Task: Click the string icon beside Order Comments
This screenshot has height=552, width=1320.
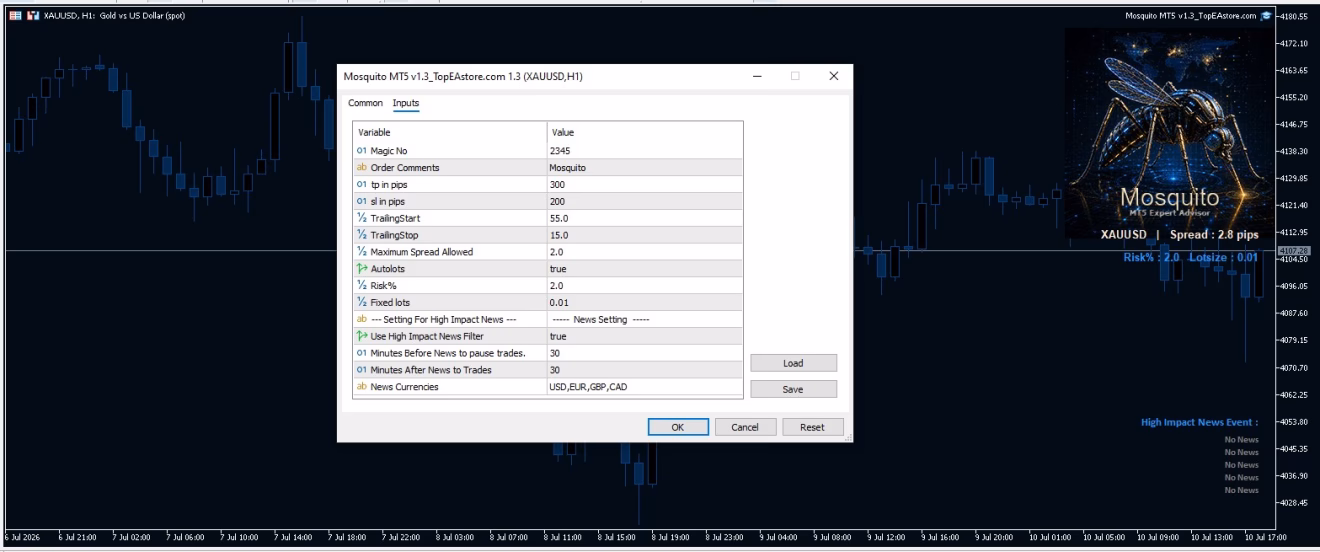Action: [361, 168]
